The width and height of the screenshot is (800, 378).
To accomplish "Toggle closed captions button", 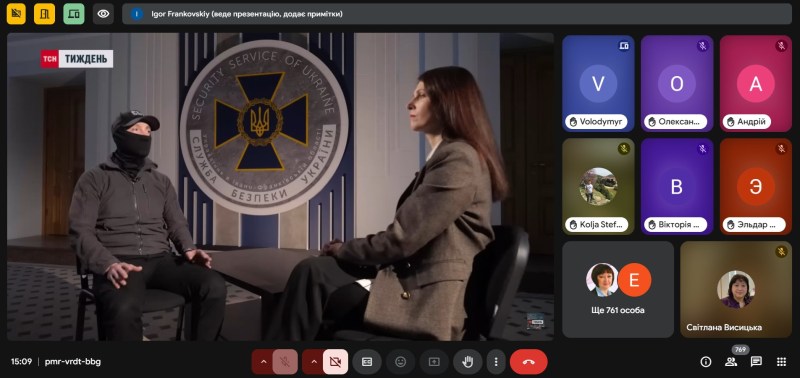I will (x=367, y=362).
